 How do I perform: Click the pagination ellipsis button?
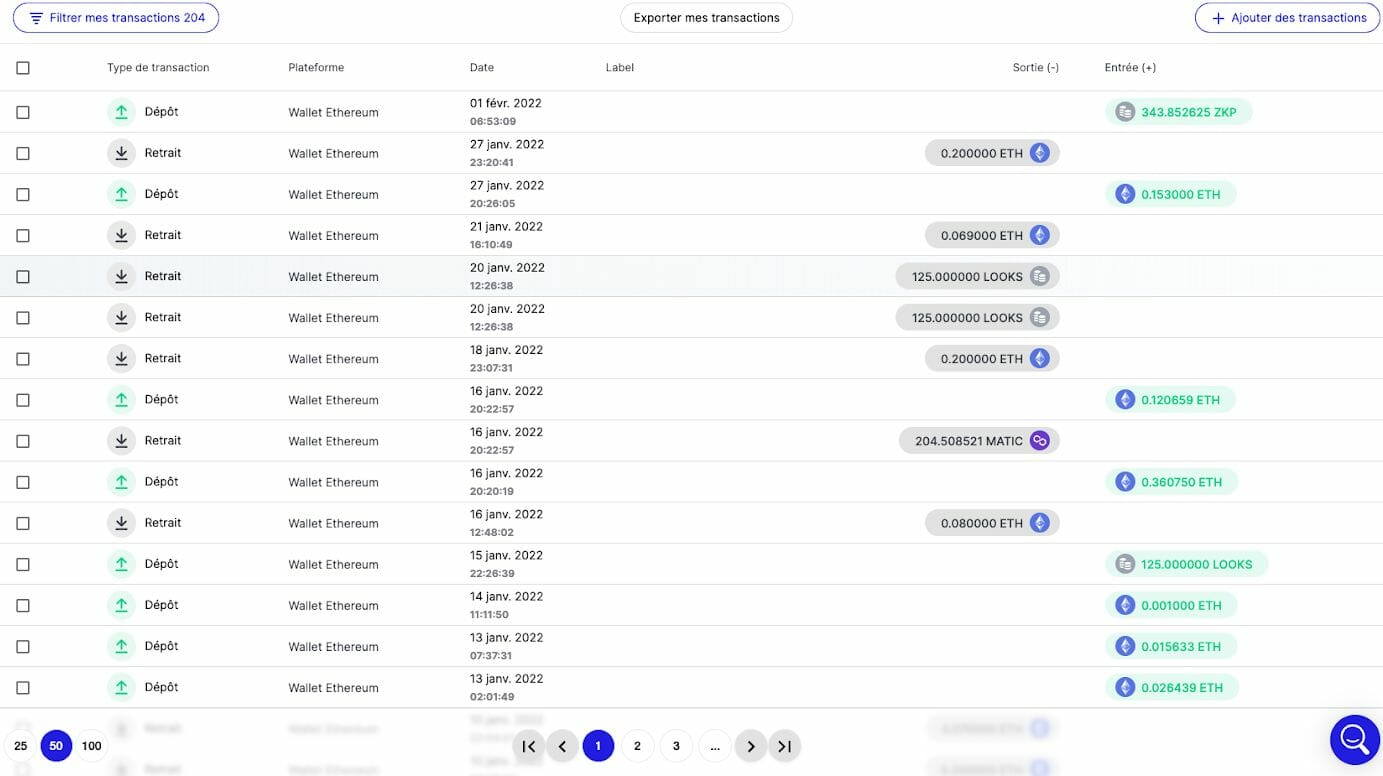tap(715, 746)
